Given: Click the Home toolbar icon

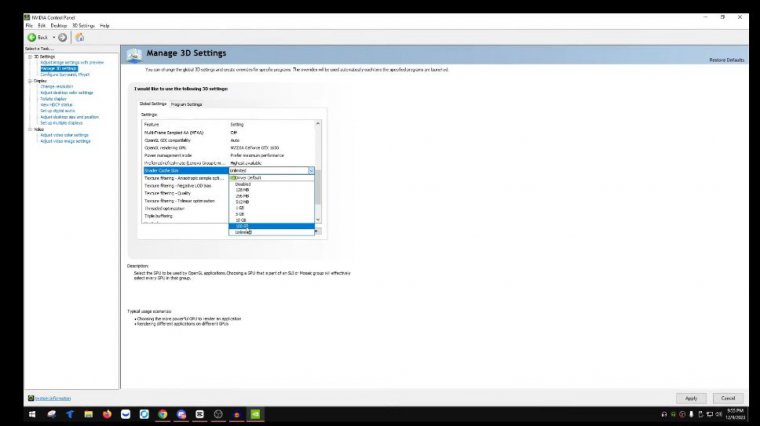Looking at the screenshot, I should [x=79, y=37].
